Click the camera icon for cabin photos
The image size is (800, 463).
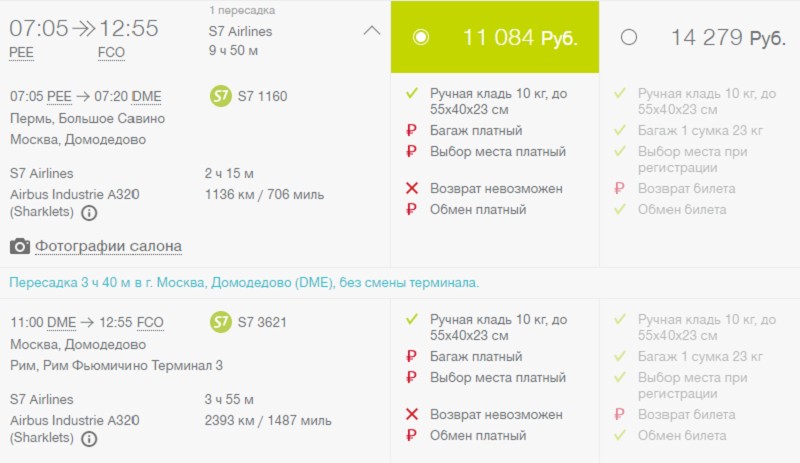click(x=19, y=246)
